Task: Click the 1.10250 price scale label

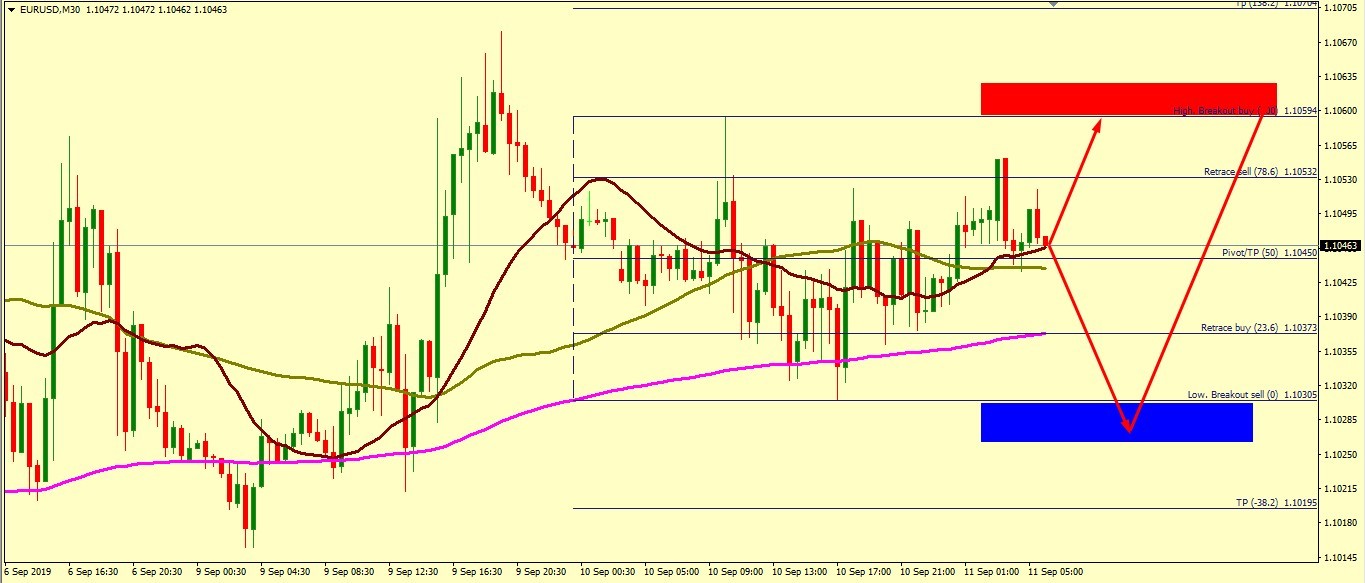Action: [1340, 454]
